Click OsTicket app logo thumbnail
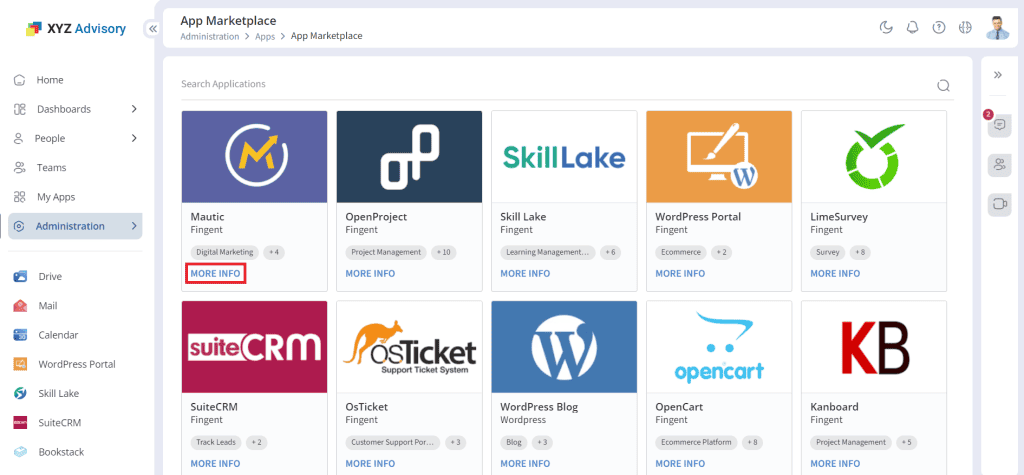Viewport: 1024px width, 475px height. click(x=409, y=347)
